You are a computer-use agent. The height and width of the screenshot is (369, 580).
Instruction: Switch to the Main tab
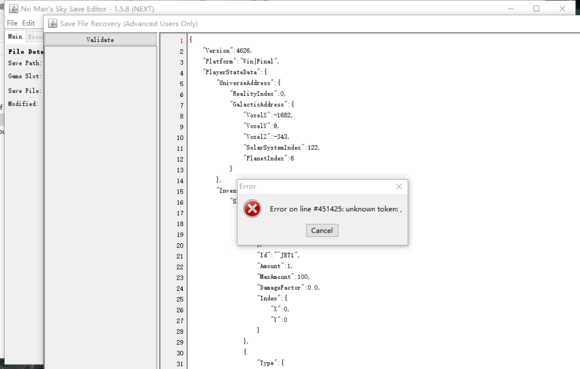[15, 36]
